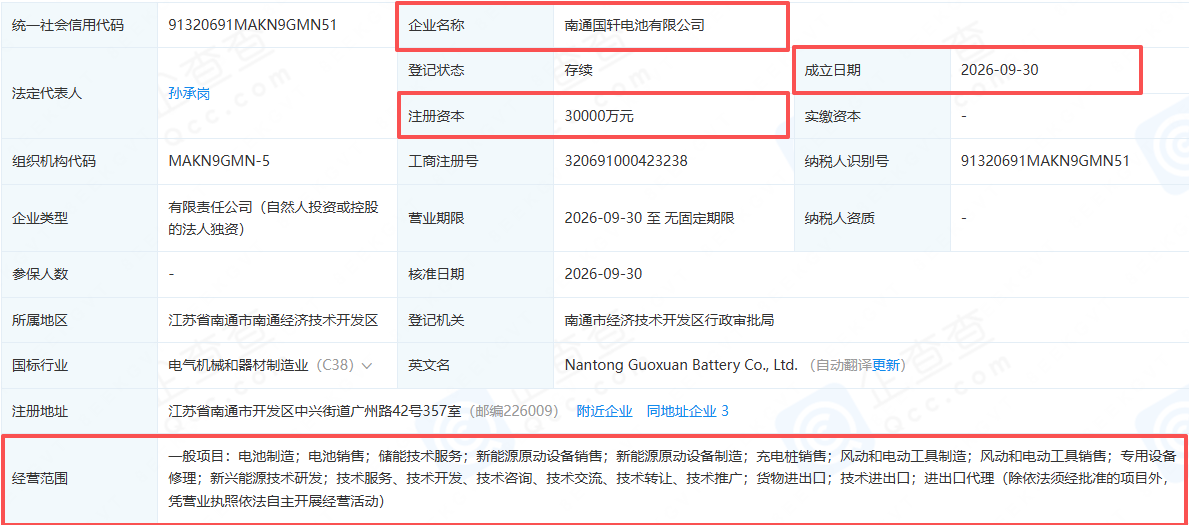
Task: Click the 纳税人资质 label cell
Action: tap(872, 218)
